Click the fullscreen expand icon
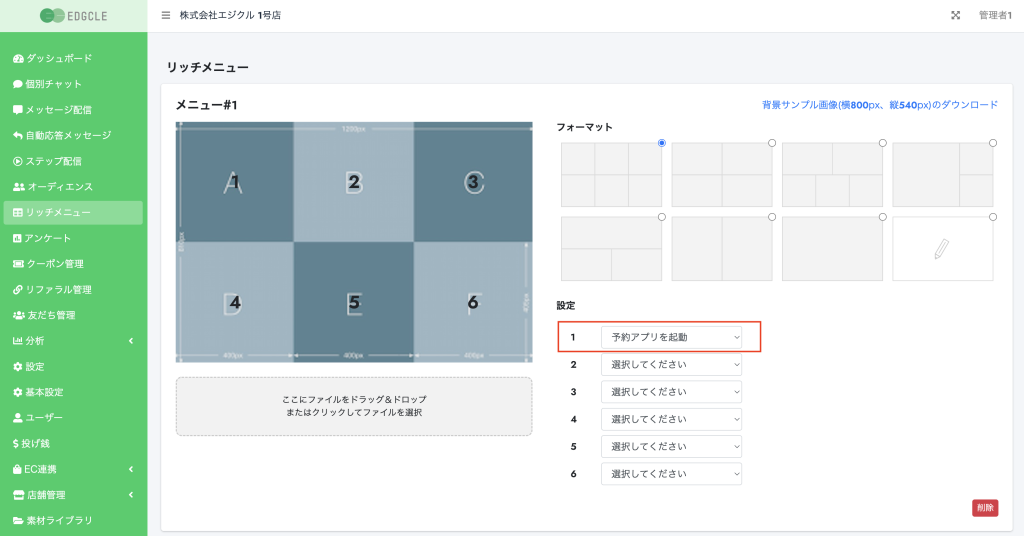 pos(955,15)
